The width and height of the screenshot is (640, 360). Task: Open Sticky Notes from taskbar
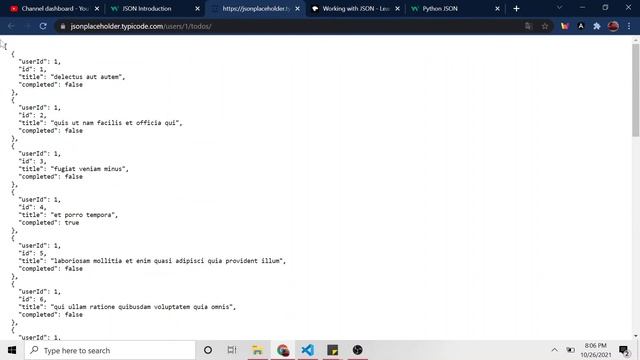[x=332, y=350]
